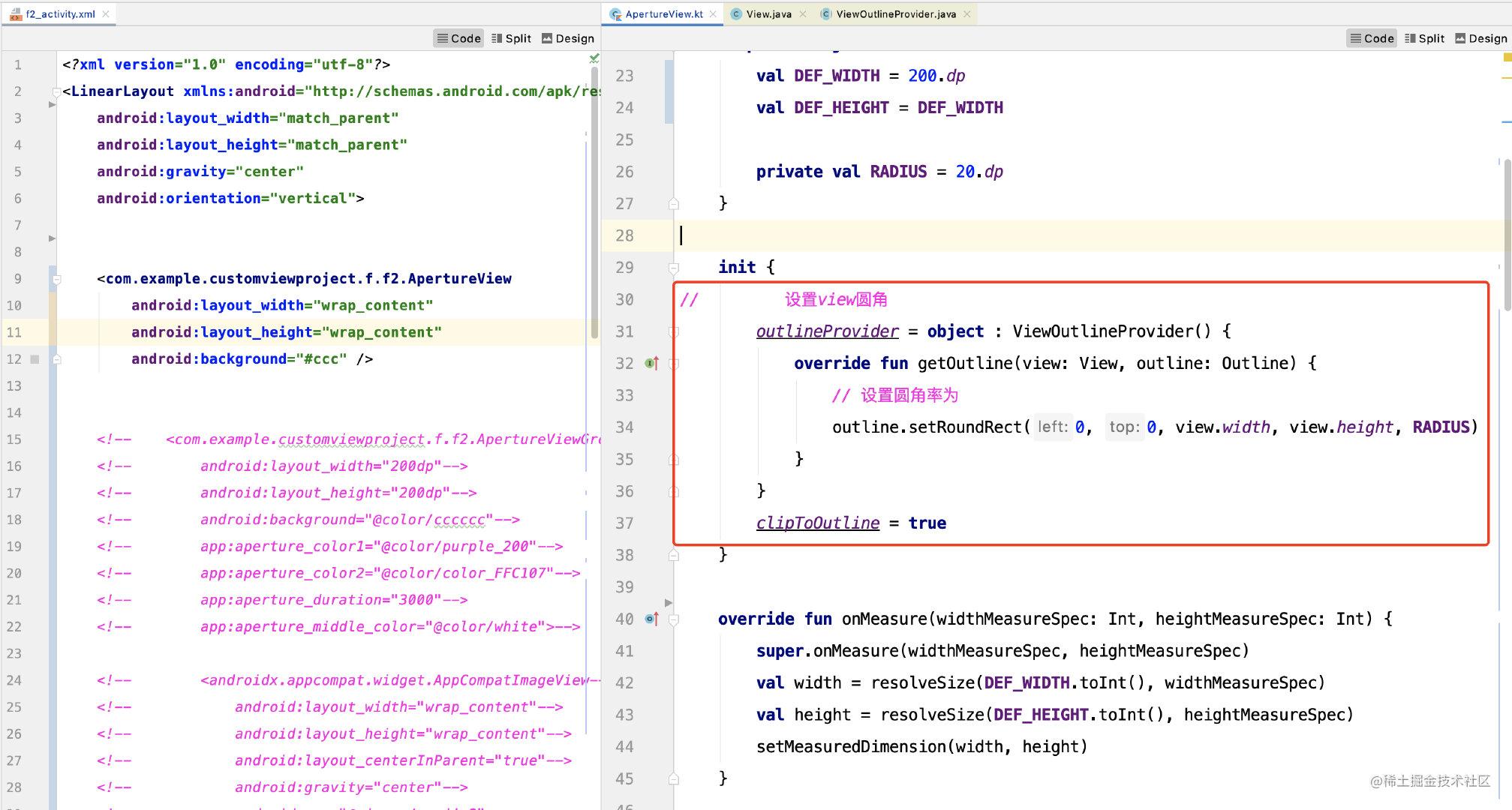Collapse the init block on line 29
Image resolution: width=1512 pixels, height=810 pixels.
[674, 268]
